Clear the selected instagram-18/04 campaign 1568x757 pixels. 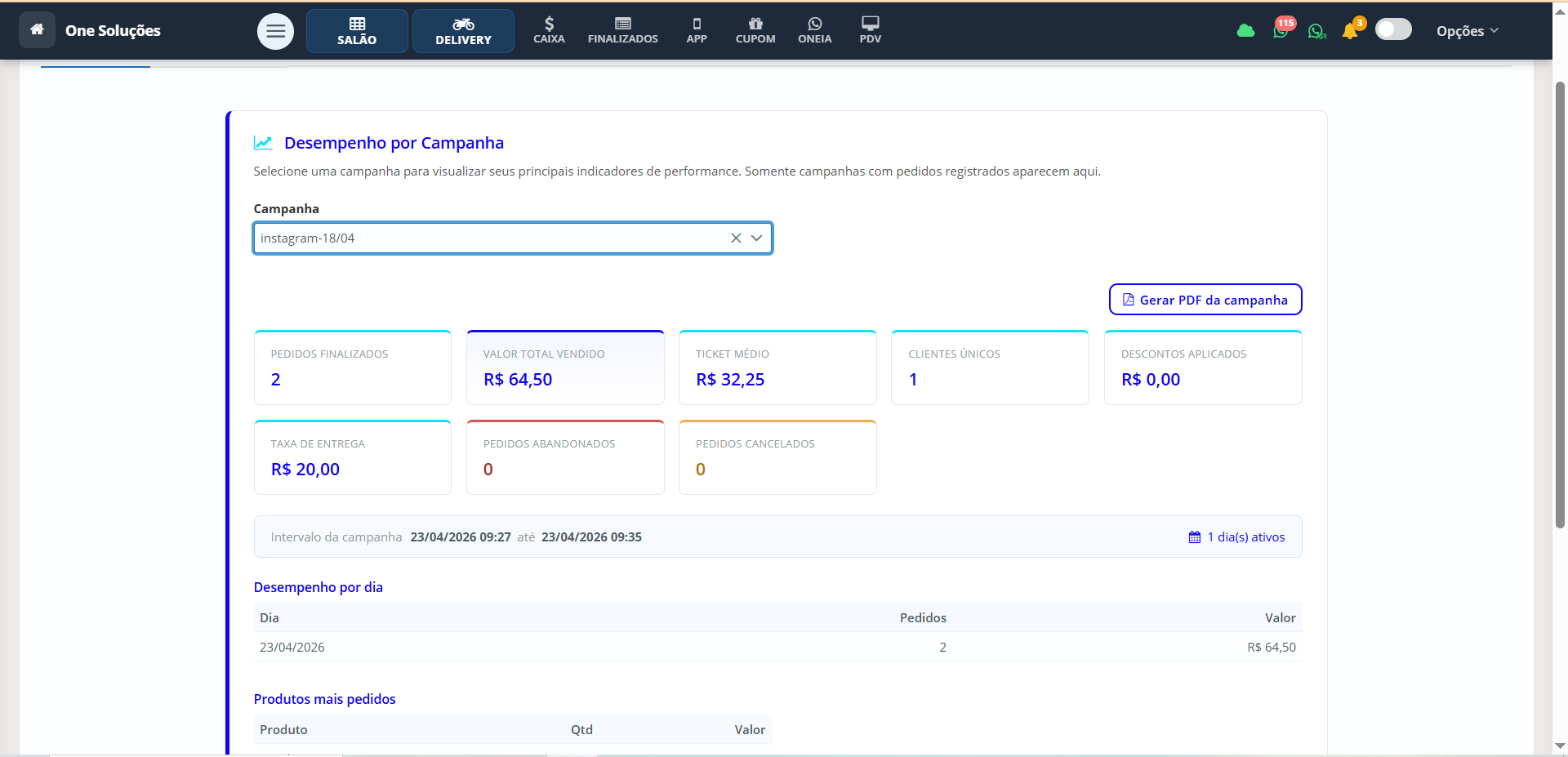(736, 238)
